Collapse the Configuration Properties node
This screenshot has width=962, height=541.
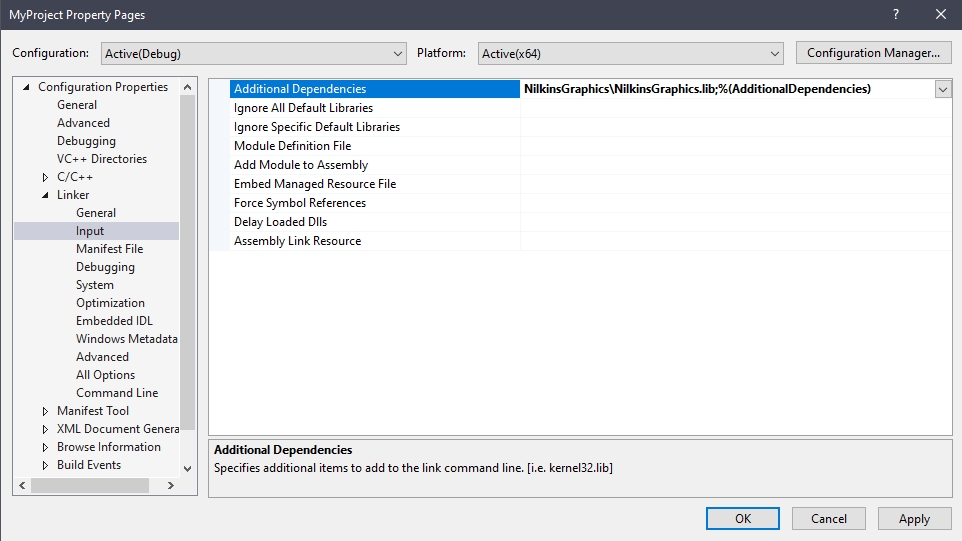click(x=26, y=87)
